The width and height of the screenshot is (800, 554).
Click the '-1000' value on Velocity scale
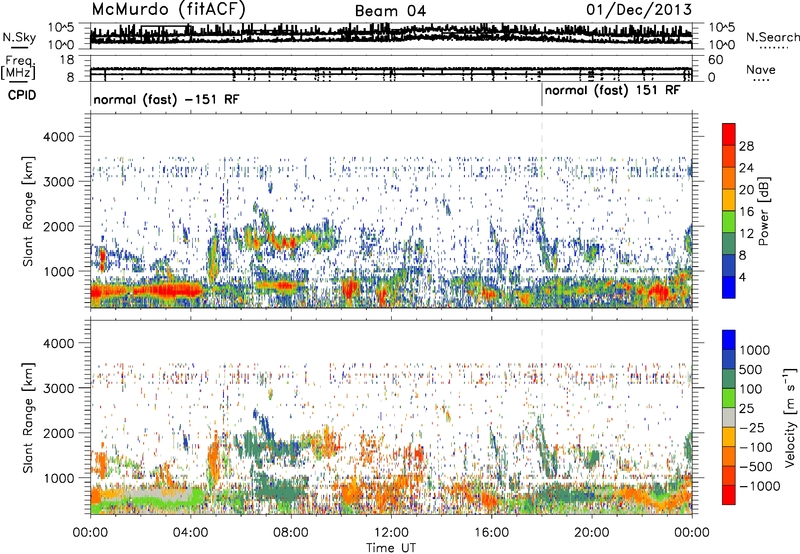pos(760,486)
